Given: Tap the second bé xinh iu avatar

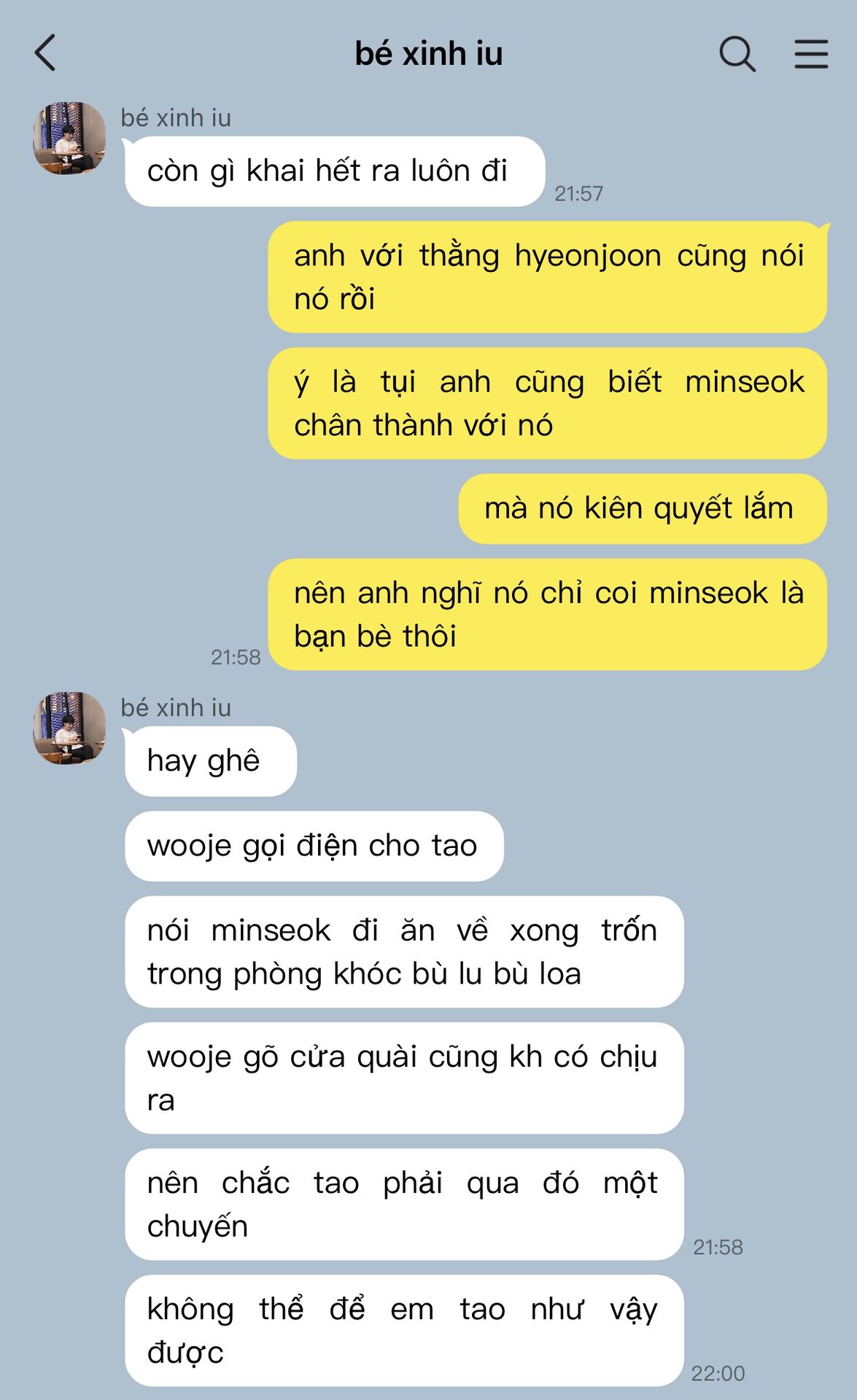Looking at the screenshot, I should [x=69, y=728].
